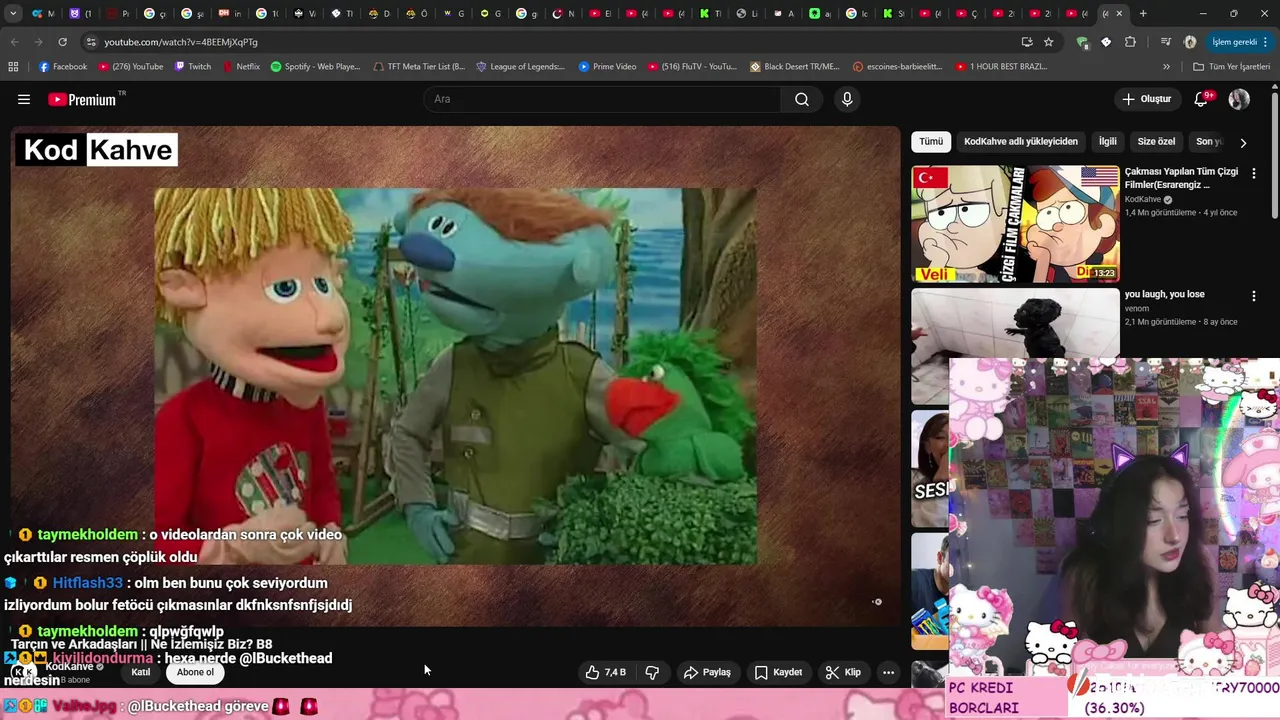
Task: Bookmark this page with the star icon
Action: (x=1048, y=42)
